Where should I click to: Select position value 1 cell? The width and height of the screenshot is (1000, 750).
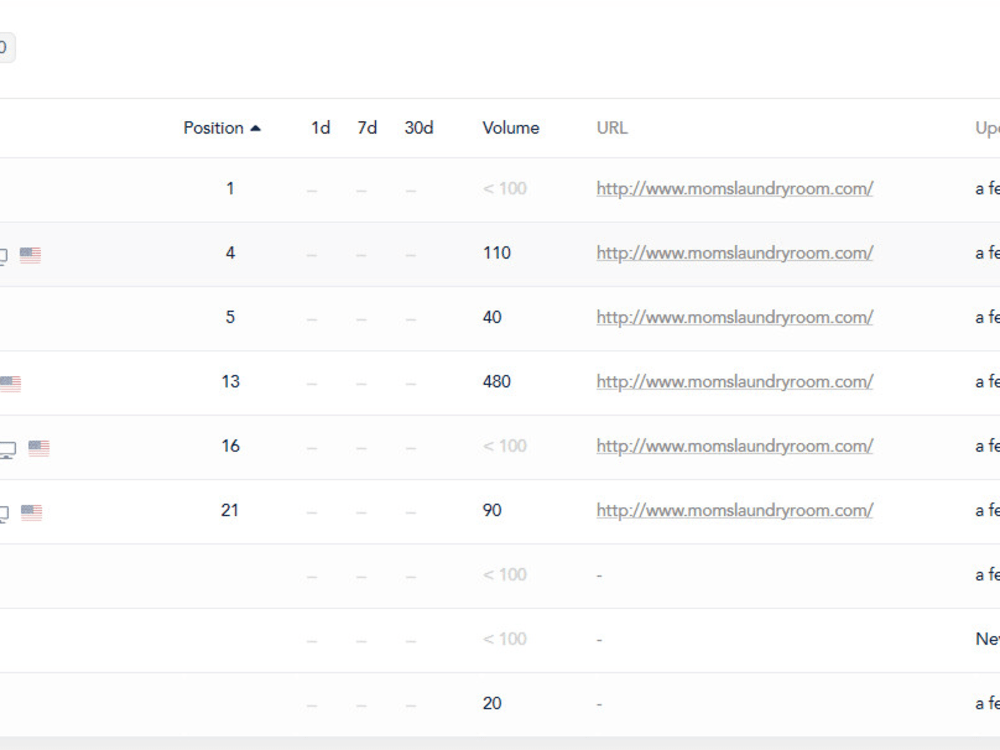click(x=230, y=189)
